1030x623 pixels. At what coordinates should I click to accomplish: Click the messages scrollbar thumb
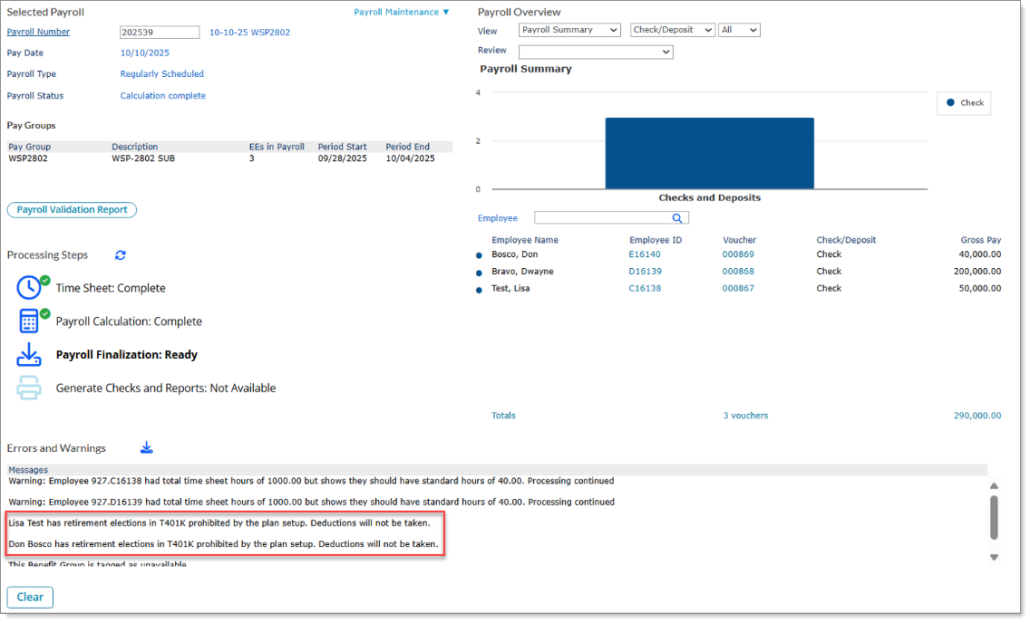coord(993,517)
